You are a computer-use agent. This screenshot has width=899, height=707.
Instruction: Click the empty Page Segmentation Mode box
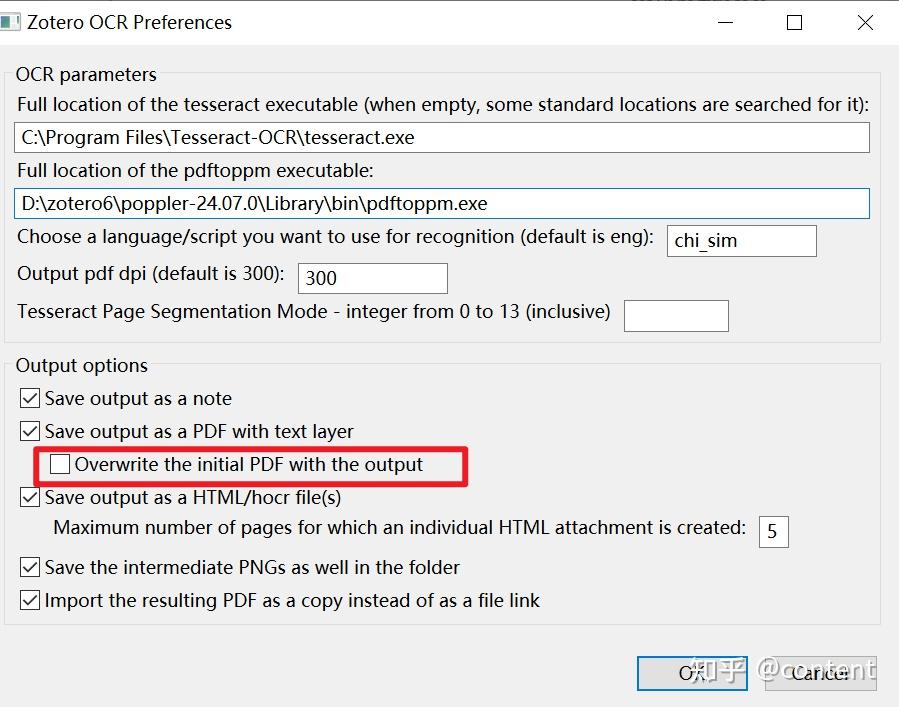coord(676,315)
